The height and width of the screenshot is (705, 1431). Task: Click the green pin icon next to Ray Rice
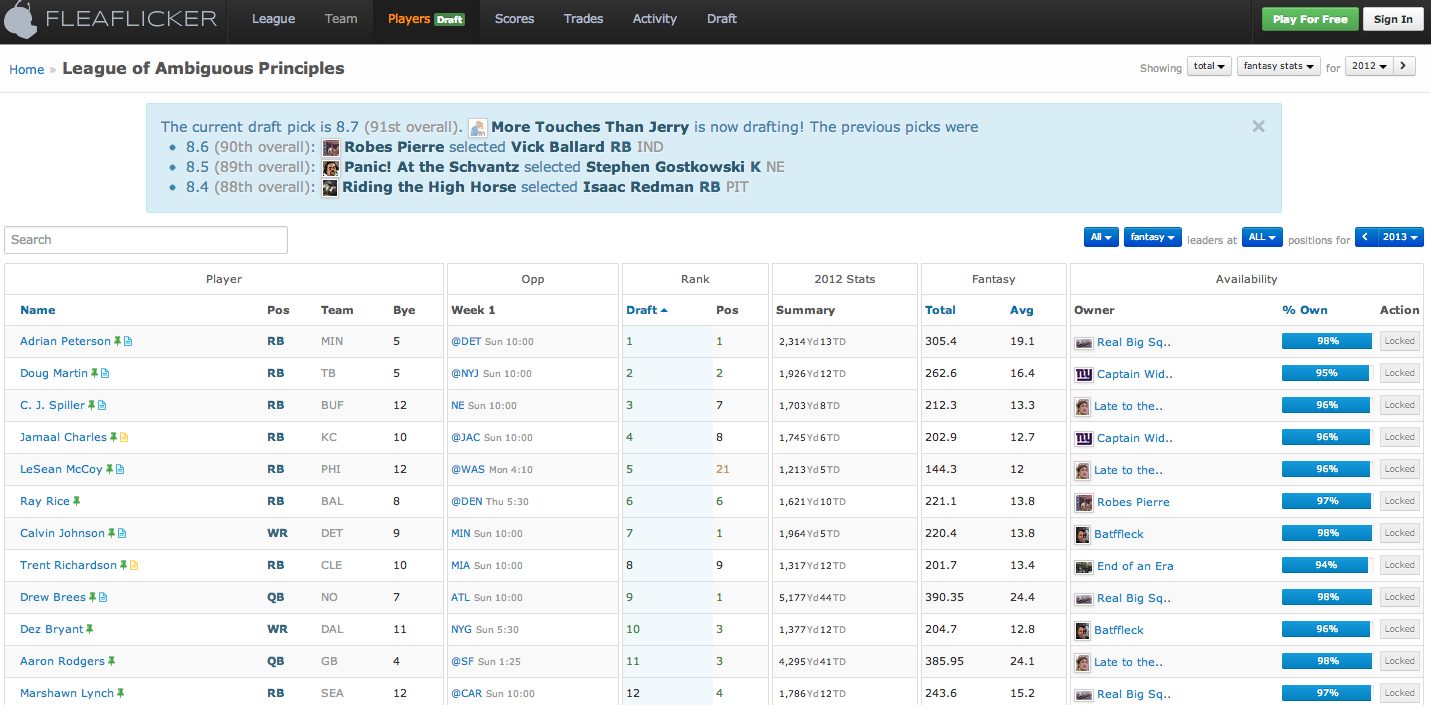(x=77, y=502)
